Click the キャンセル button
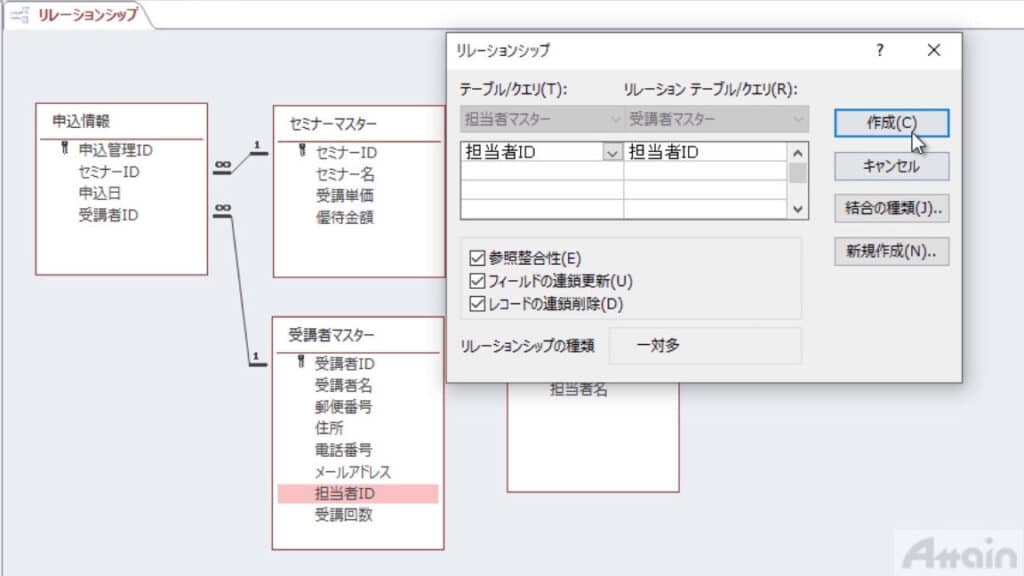1024x576 pixels. tap(890, 167)
